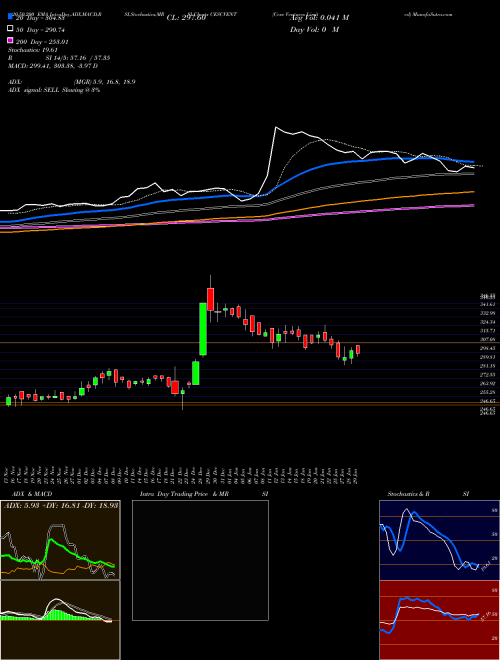Click the 'Stochastics & R' panel title
Screen dimensions: 500x660
tap(409, 494)
